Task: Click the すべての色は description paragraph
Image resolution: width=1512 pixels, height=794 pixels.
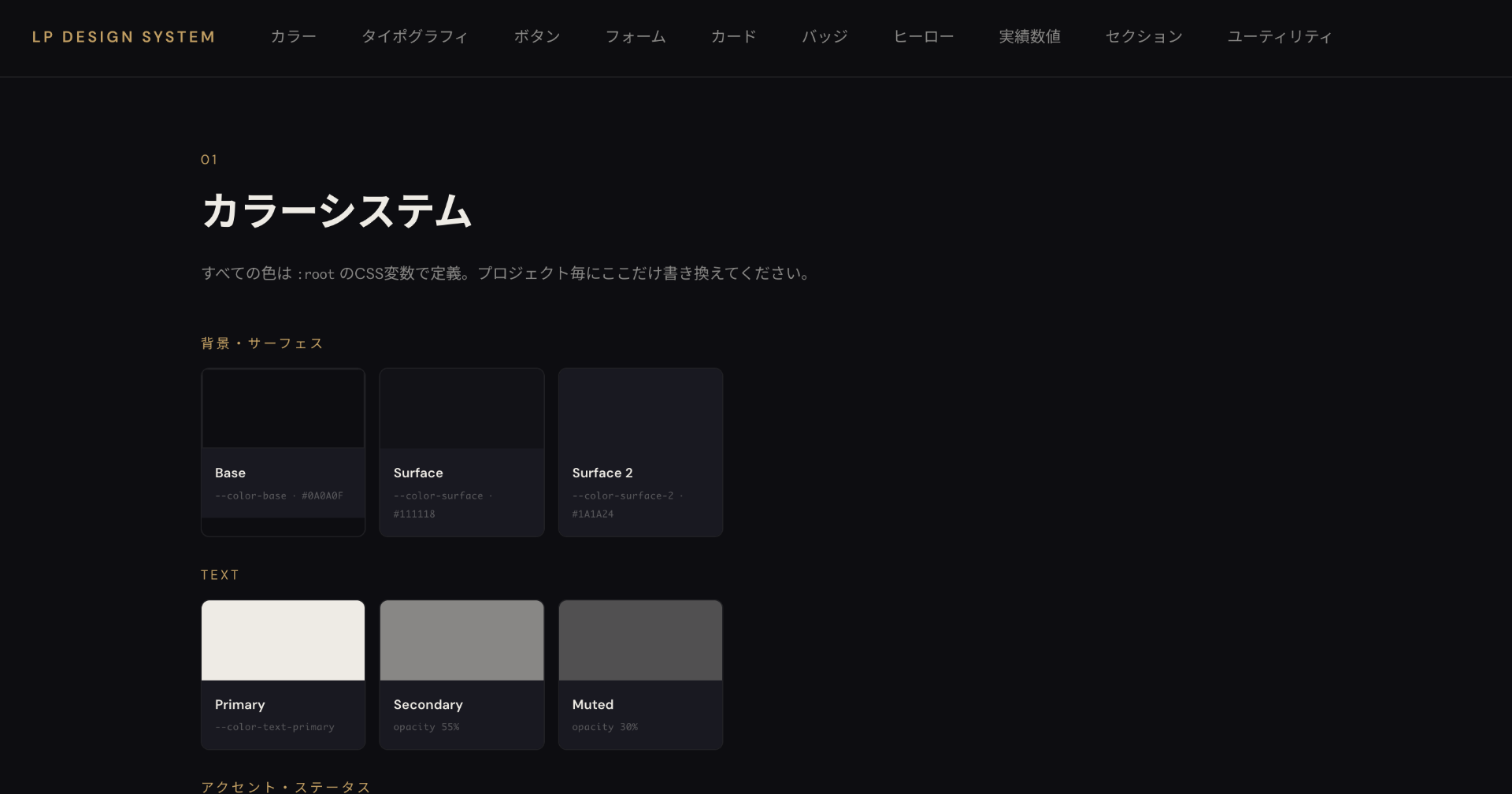Action: [506, 273]
